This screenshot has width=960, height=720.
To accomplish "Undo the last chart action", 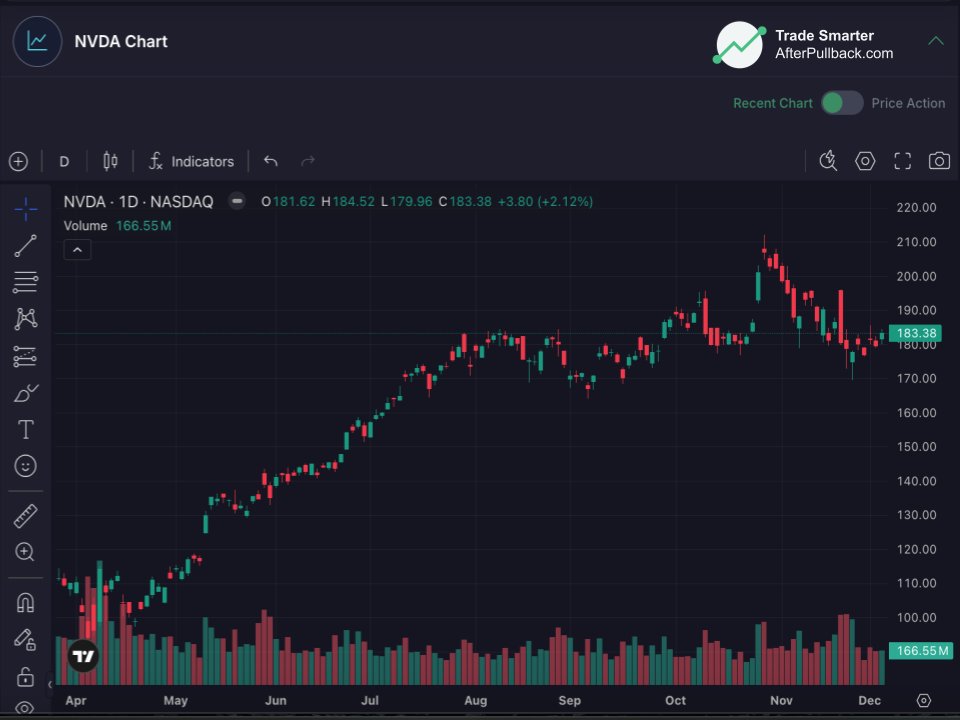I will click(271, 161).
